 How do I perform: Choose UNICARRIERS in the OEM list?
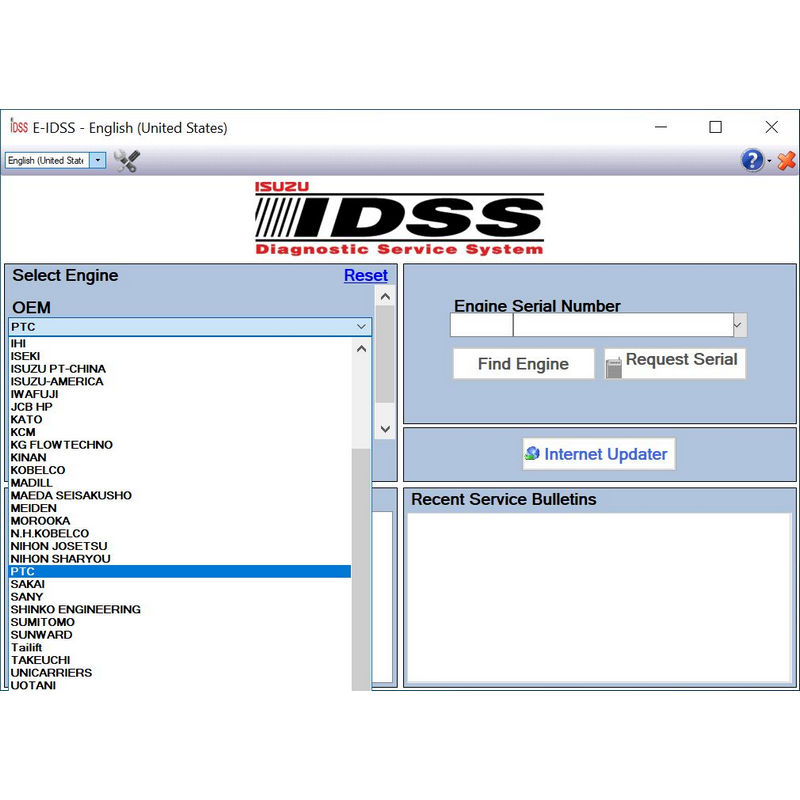(180, 673)
